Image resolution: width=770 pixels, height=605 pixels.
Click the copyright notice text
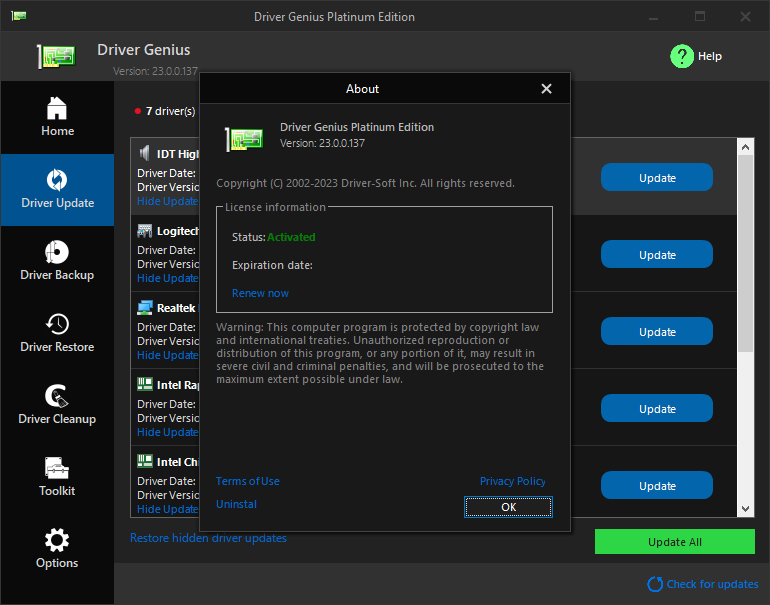point(365,183)
